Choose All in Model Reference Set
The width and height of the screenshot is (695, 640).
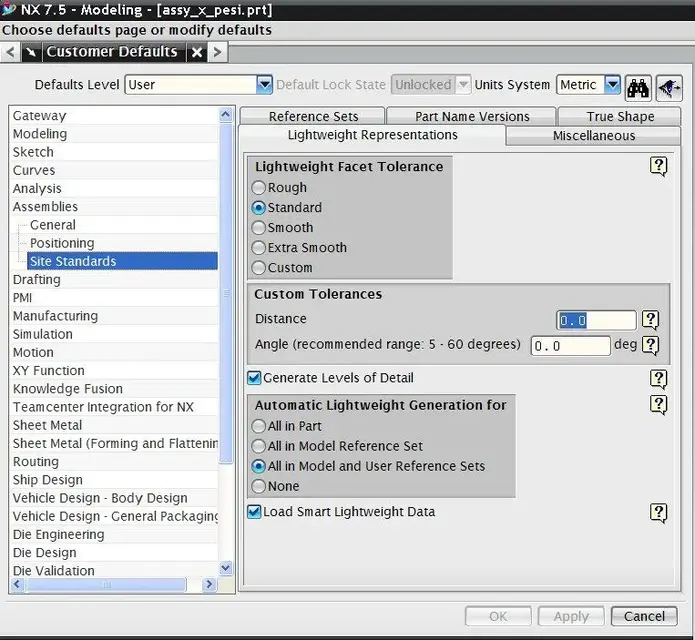point(258,446)
